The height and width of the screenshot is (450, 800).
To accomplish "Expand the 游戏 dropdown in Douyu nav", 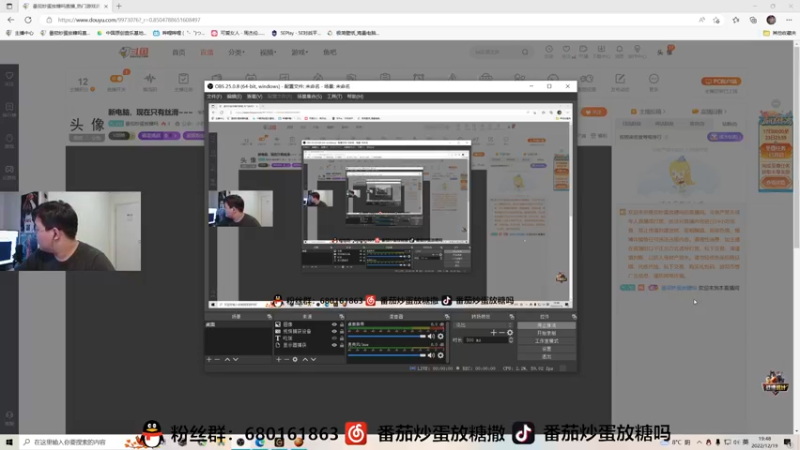I will pyautogui.click(x=299, y=52).
